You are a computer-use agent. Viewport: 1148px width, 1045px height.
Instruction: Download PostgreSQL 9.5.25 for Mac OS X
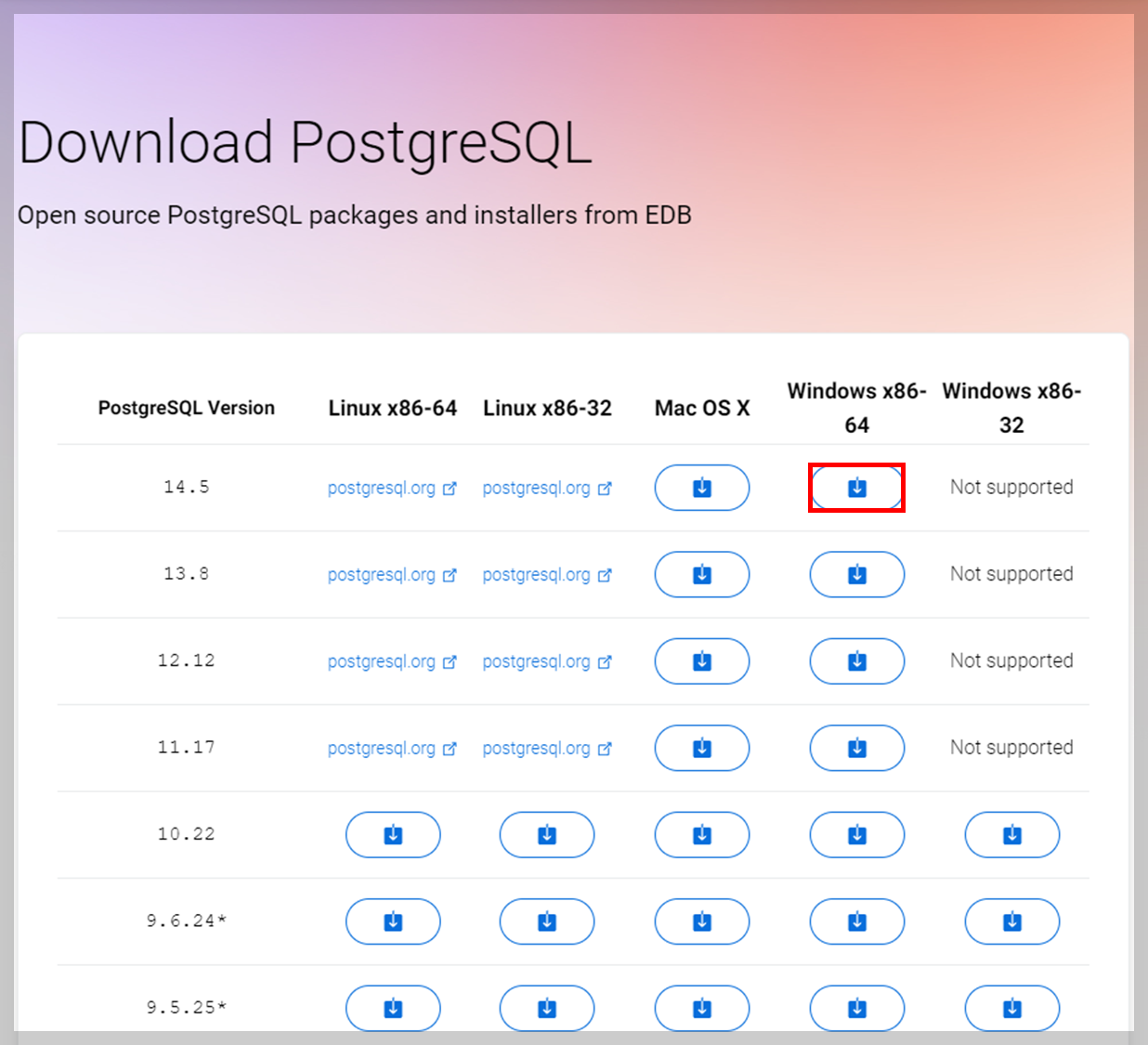coord(702,1008)
